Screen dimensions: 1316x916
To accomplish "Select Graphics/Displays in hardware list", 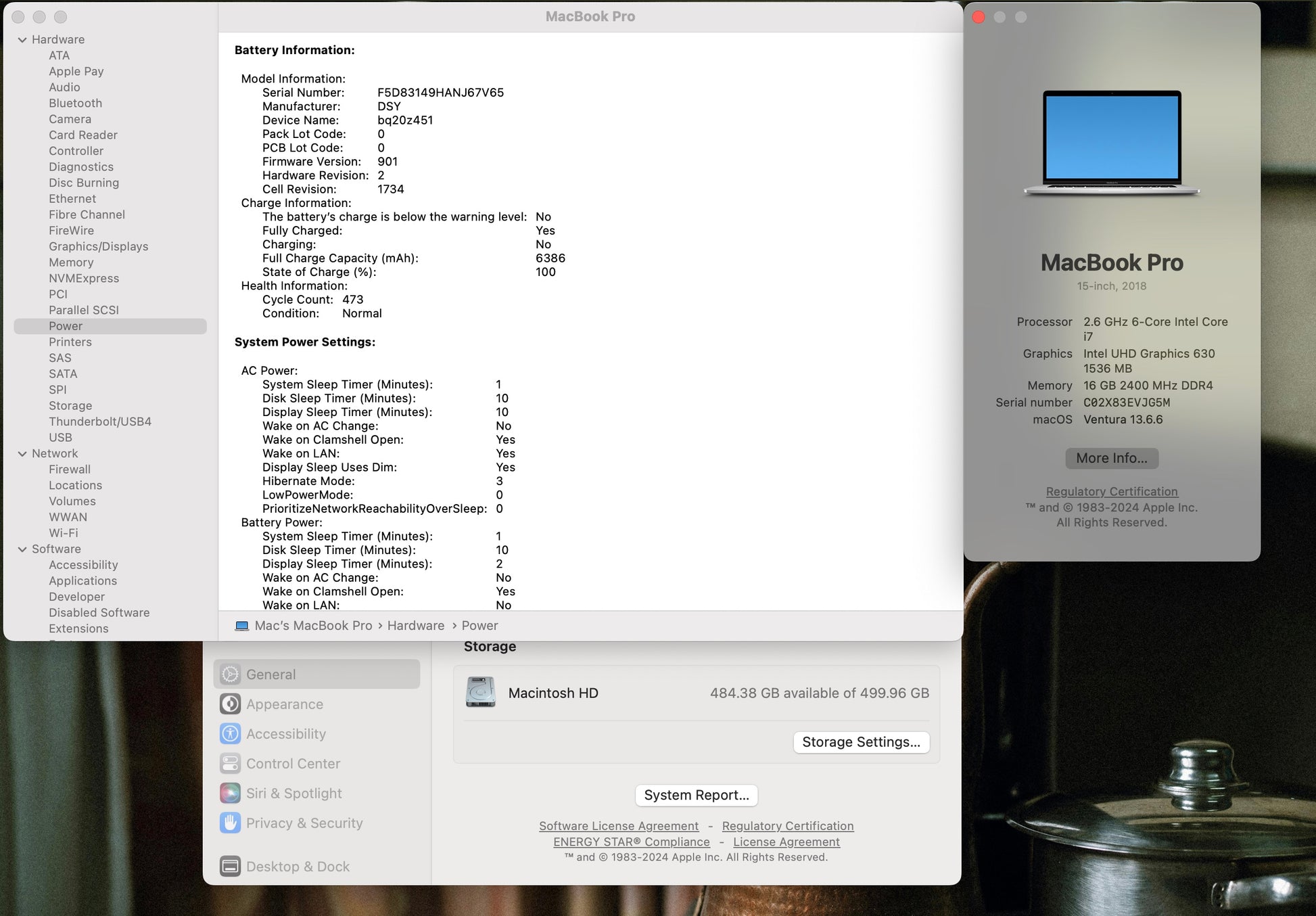I will coord(98,246).
